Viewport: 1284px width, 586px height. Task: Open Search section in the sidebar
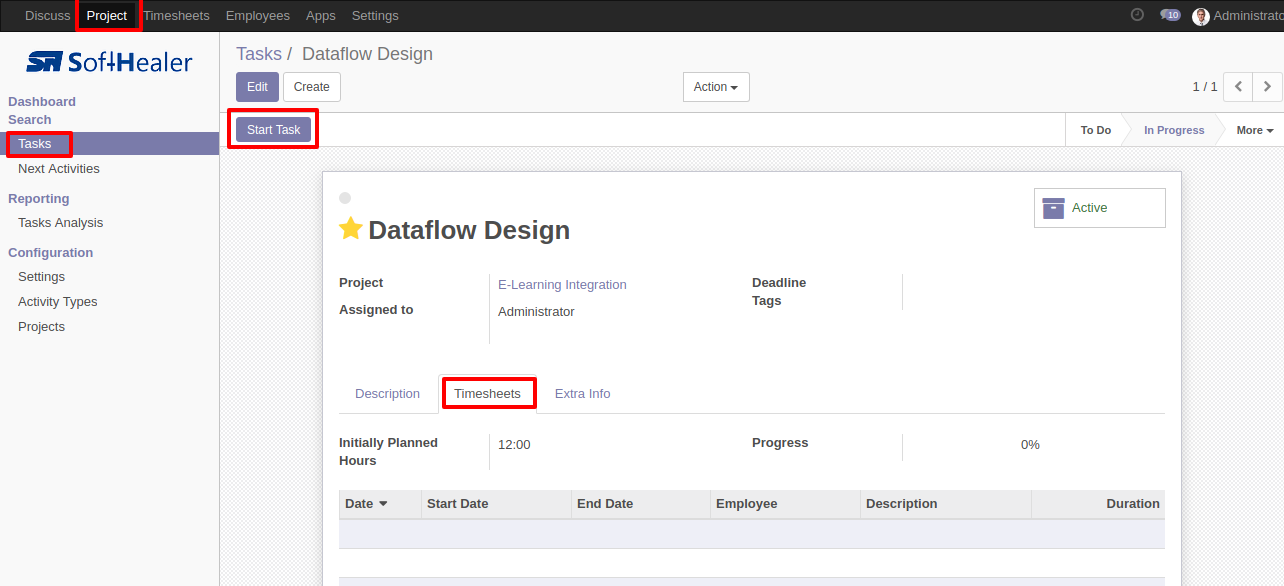point(30,120)
